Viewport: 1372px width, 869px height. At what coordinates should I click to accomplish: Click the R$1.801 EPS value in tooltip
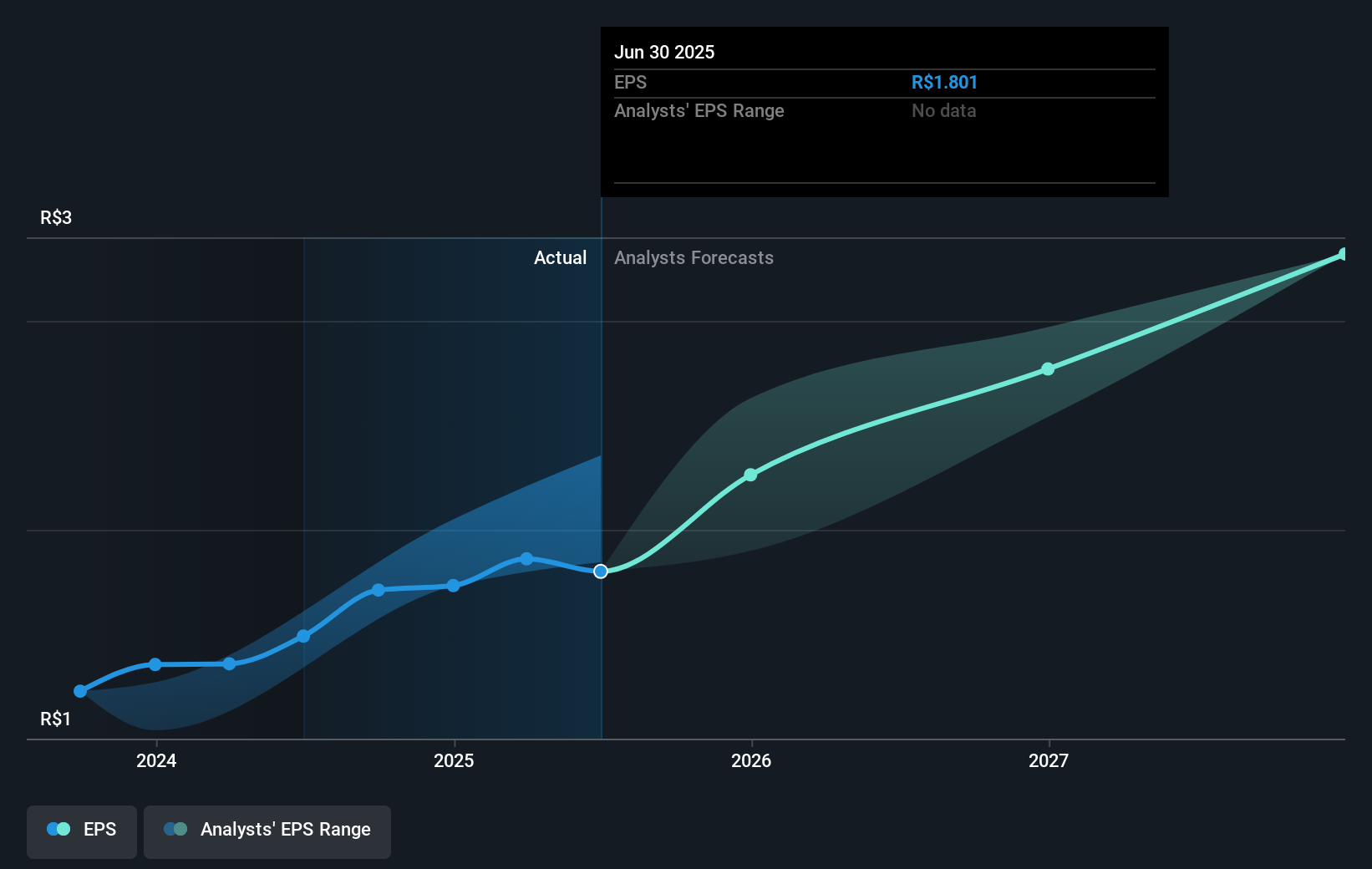(x=944, y=83)
